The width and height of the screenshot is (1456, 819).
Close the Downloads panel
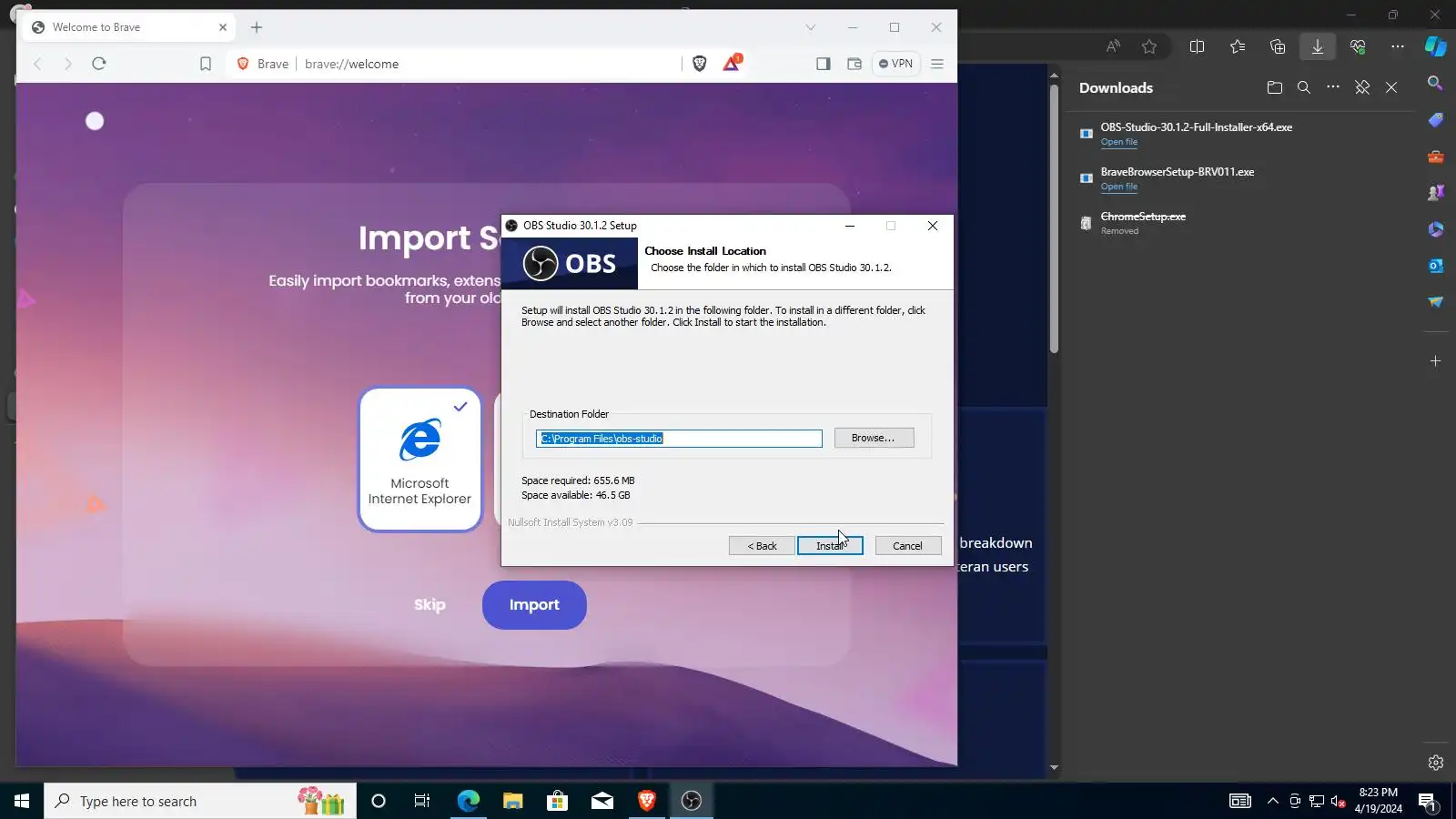tap(1391, 87)
